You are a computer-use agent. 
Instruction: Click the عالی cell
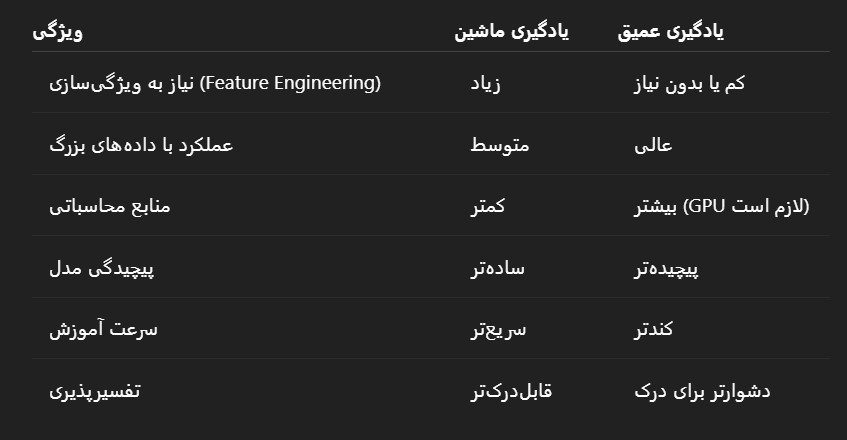pos(653,145)
